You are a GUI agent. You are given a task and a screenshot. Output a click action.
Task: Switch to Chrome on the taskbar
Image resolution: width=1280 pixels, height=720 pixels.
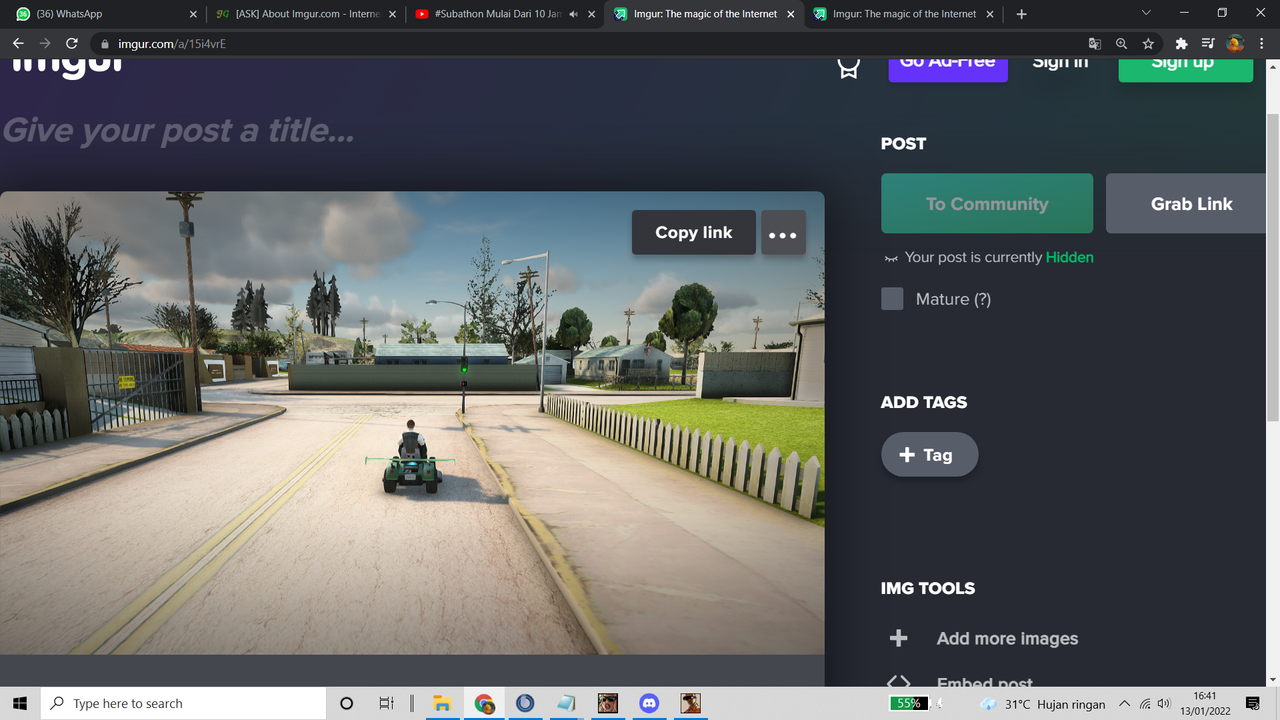point(484,703)
